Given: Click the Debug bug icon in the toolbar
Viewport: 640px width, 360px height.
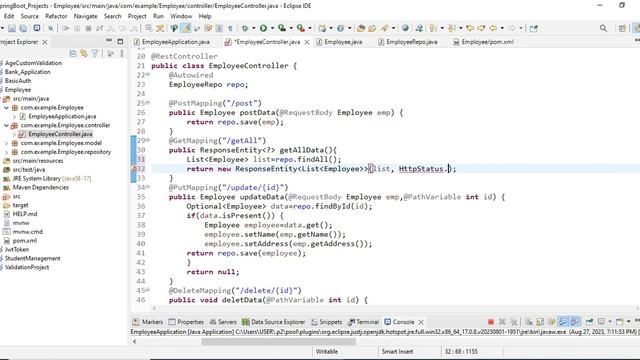Looking at the screenshot, I should [245, 28].
